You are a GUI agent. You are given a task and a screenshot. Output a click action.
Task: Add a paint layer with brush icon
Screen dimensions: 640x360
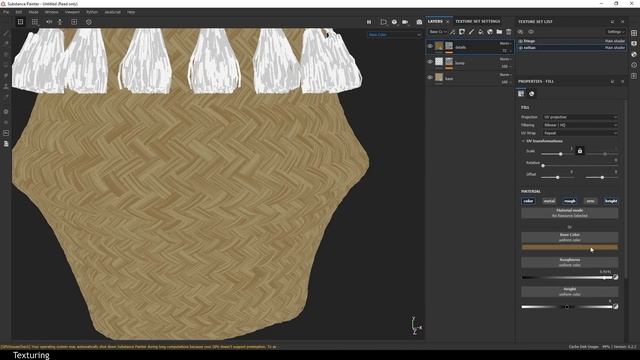pyautogui.click(x=471, y=32)
